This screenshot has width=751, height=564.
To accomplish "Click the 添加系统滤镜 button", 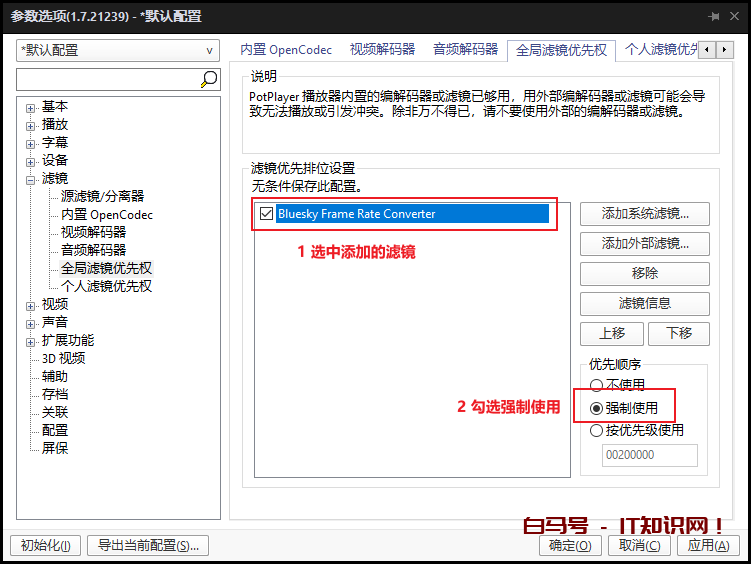I will coord(644,214).
